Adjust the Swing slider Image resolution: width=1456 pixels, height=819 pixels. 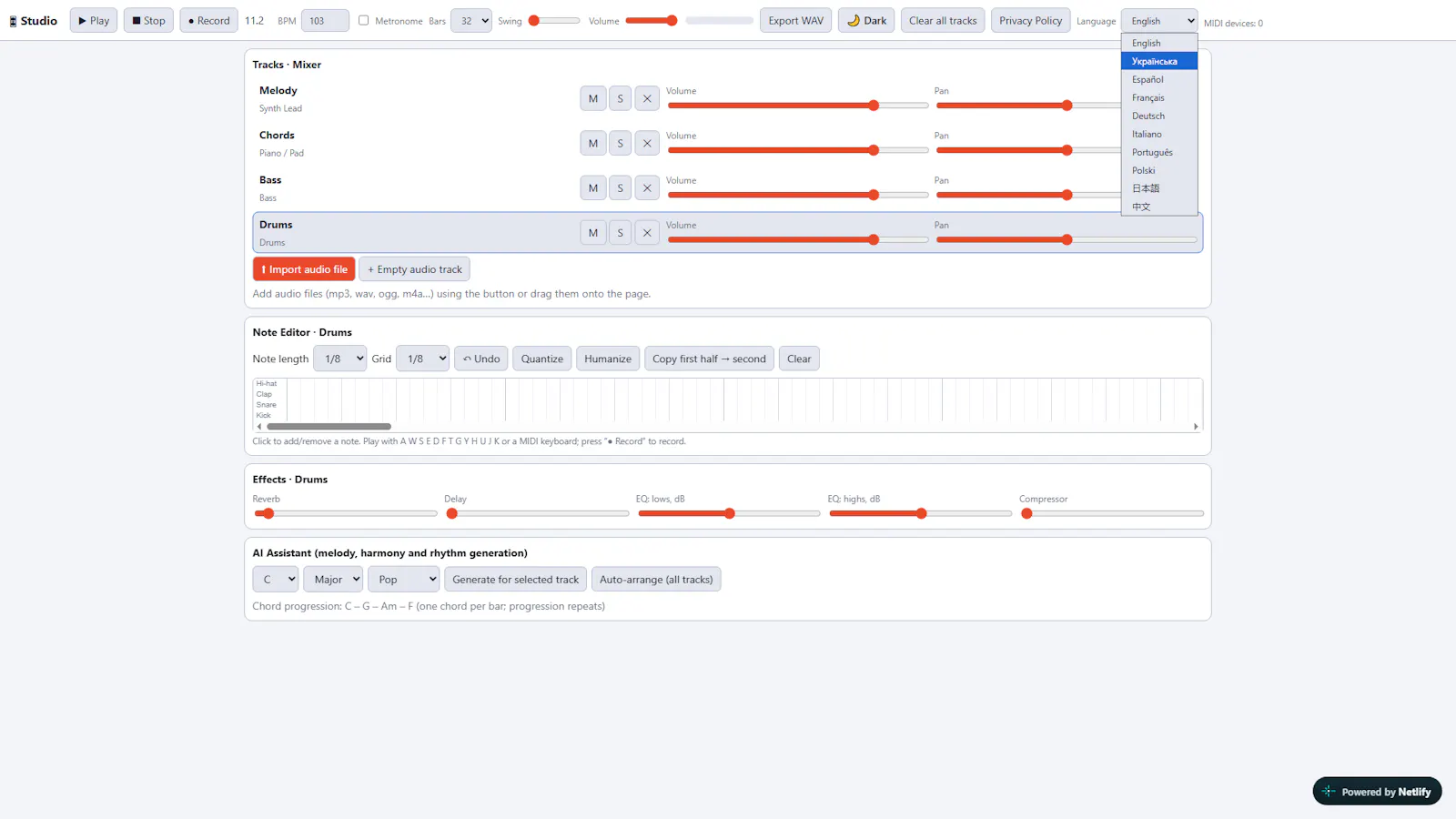tap(554, 20)
